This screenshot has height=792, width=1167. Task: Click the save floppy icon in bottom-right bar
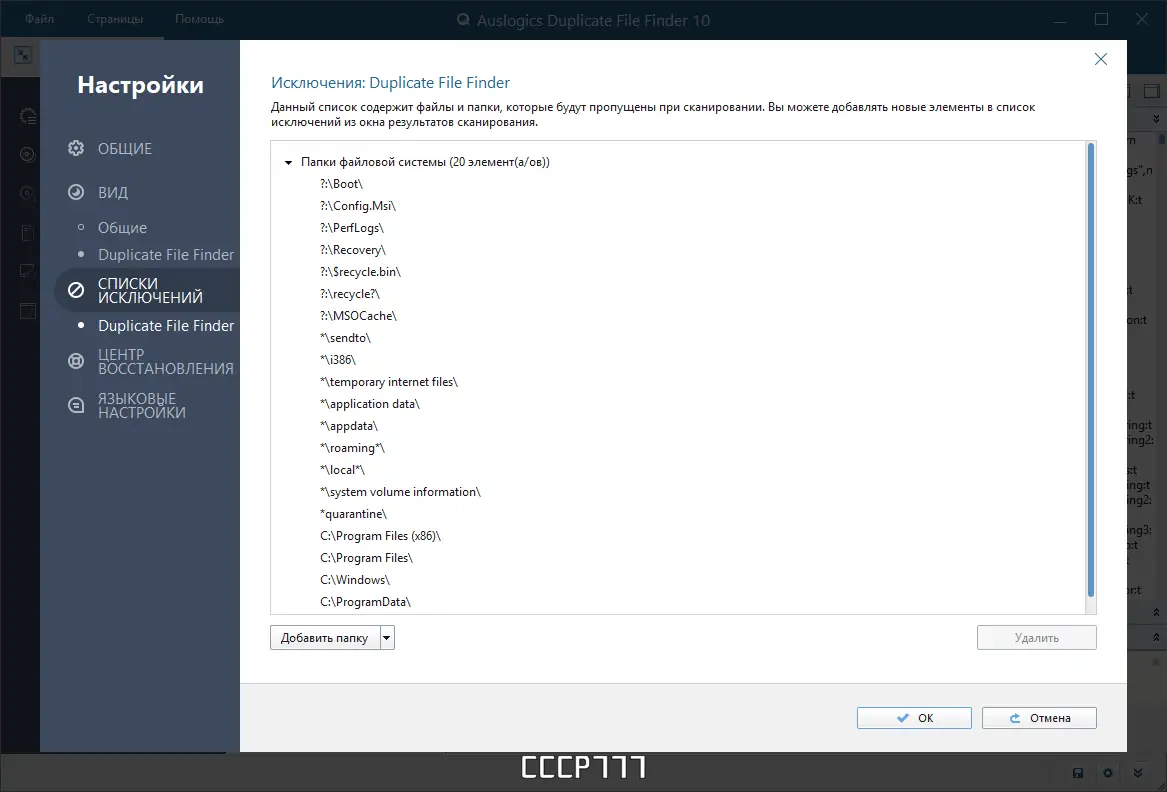coord(1077,772)
